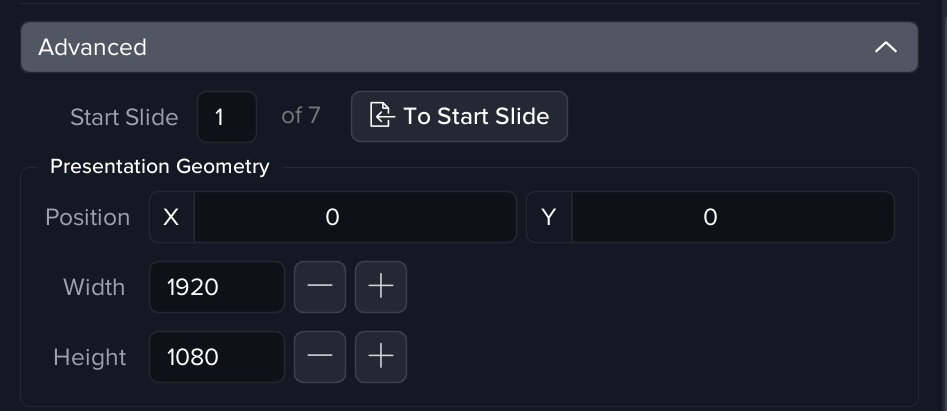Viewport: 947px width, 411px height.
Task: Increase Width with the plus button
Action: click(381, 287)
